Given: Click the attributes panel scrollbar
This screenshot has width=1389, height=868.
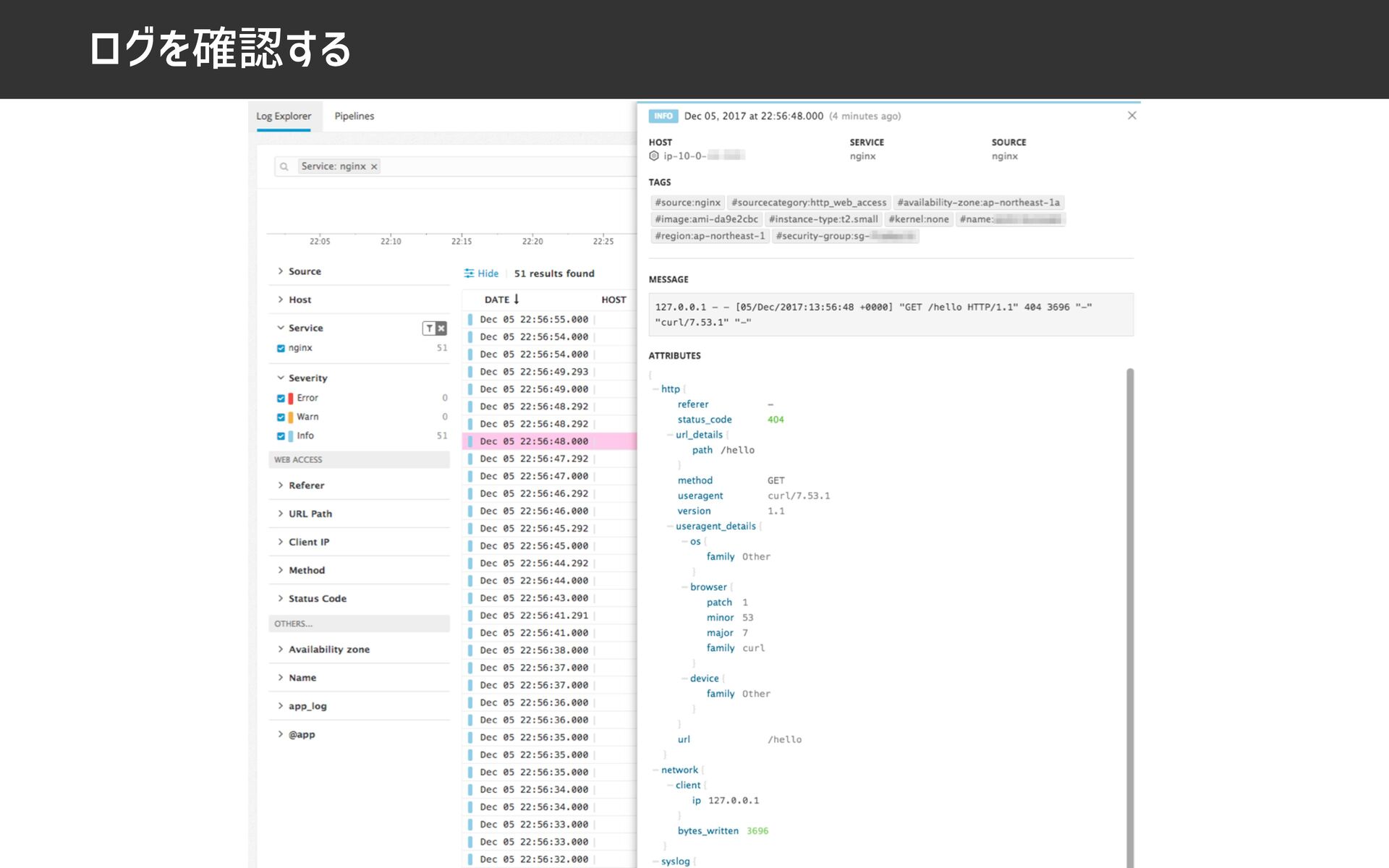Looking at the screenshot, I should 1129,615.
